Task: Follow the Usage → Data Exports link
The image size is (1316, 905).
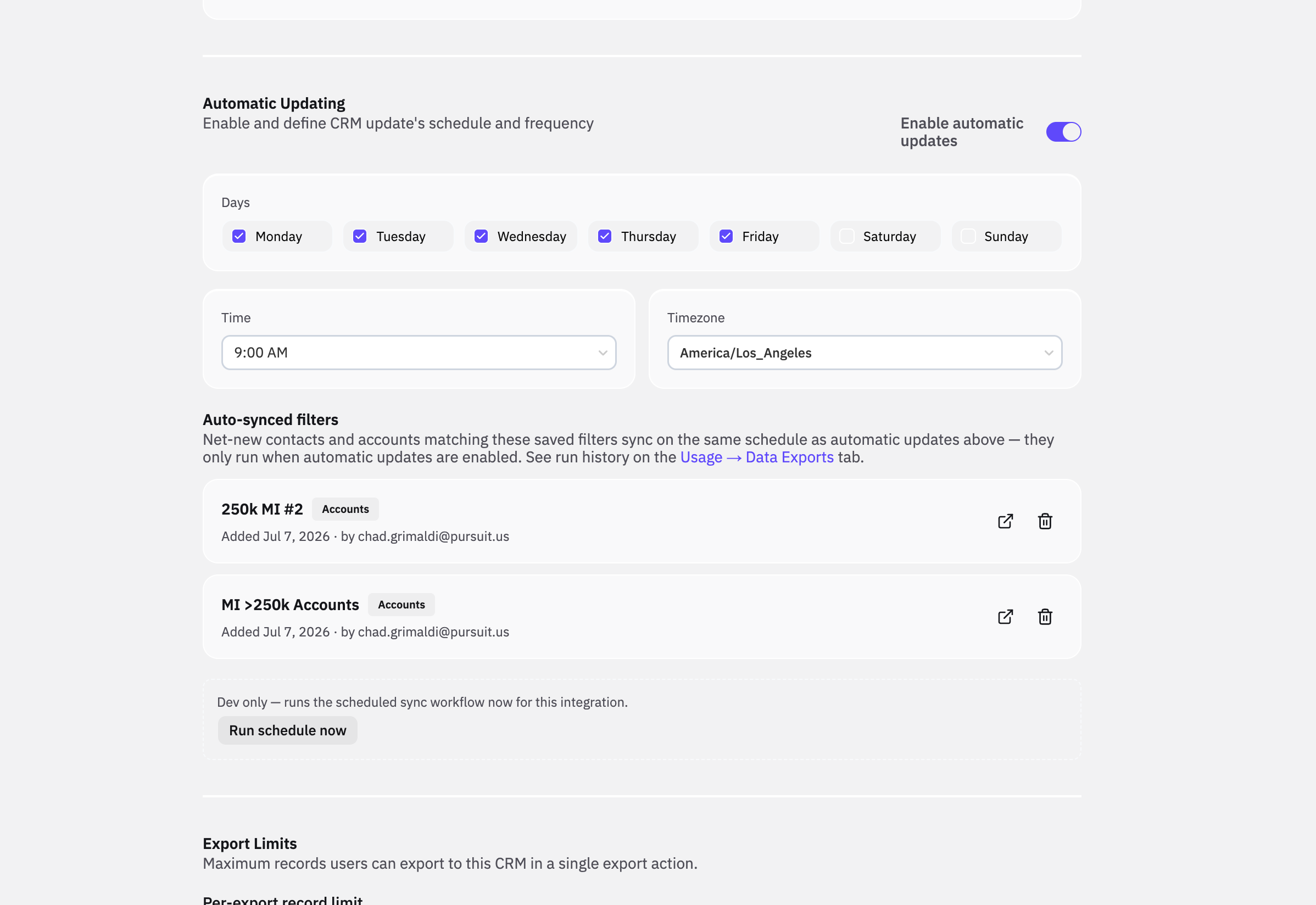Action: click(757, 457)
